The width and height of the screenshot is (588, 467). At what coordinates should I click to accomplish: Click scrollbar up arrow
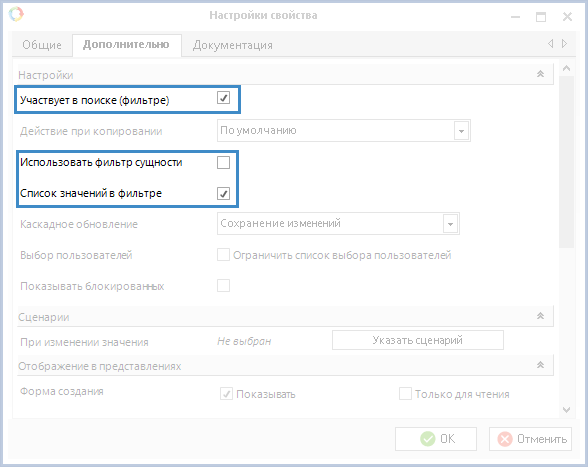point(567,69)
